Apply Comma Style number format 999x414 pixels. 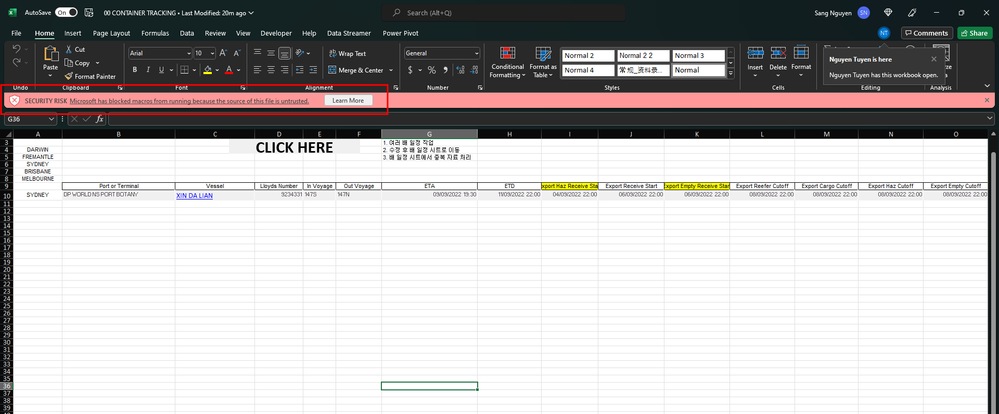click(445, 70)
